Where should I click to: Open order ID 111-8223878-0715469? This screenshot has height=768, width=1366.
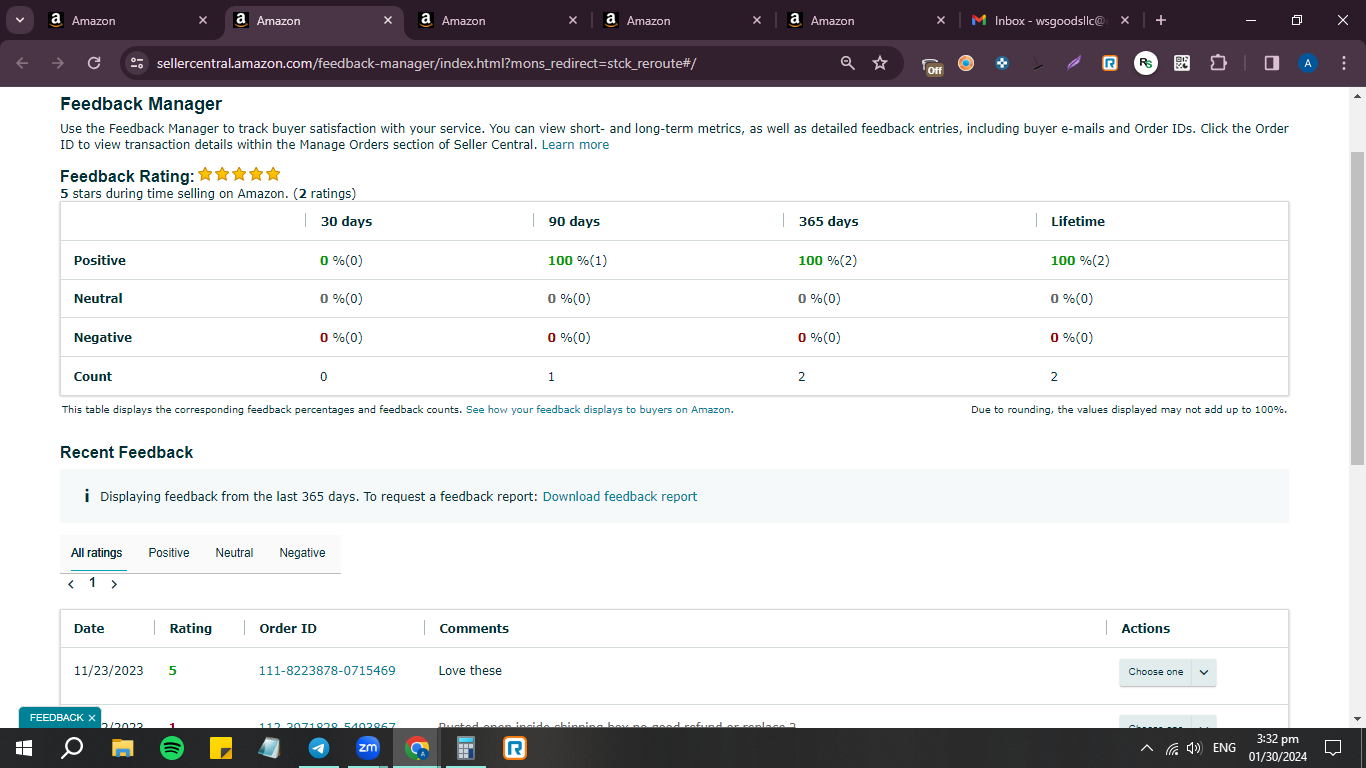327,671
